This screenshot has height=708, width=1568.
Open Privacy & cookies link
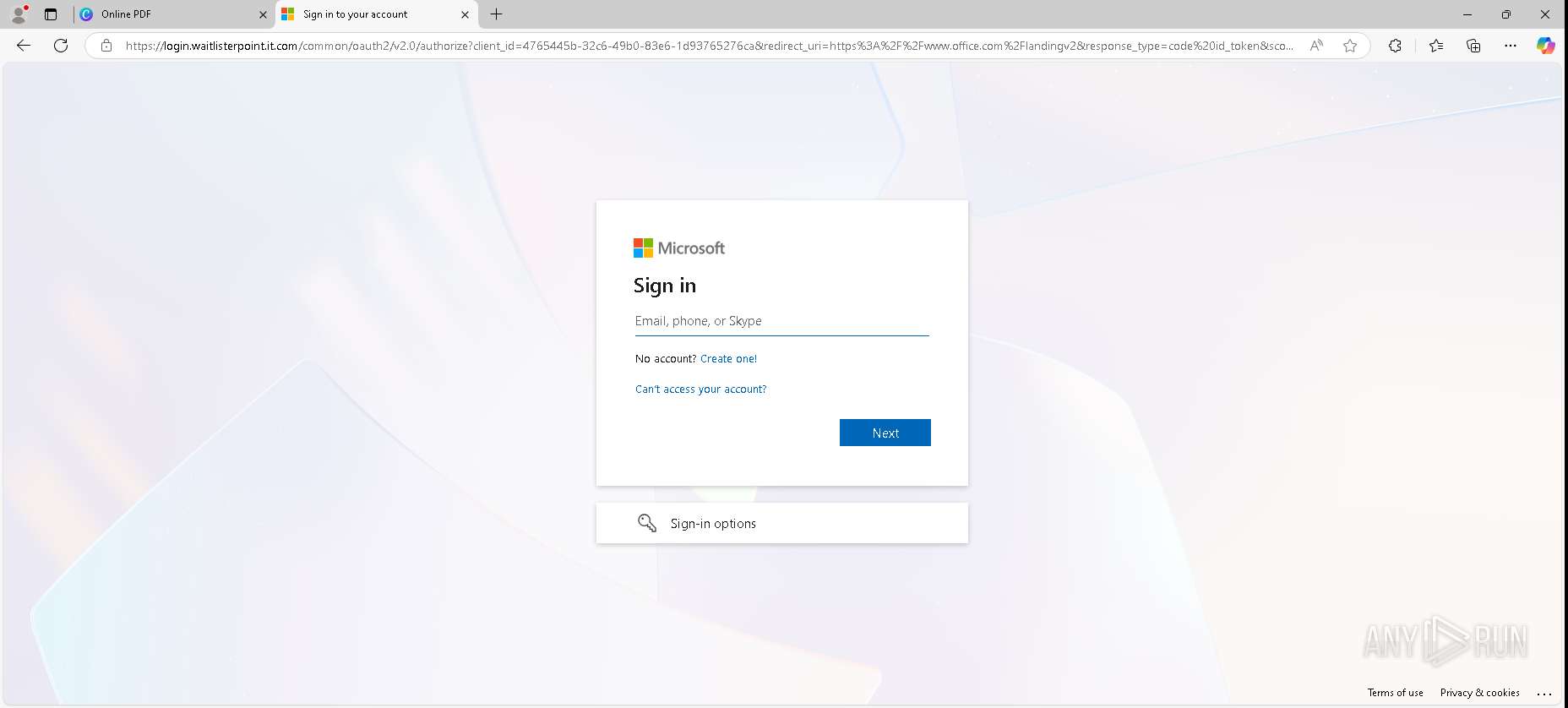(x=1479, y=693)
